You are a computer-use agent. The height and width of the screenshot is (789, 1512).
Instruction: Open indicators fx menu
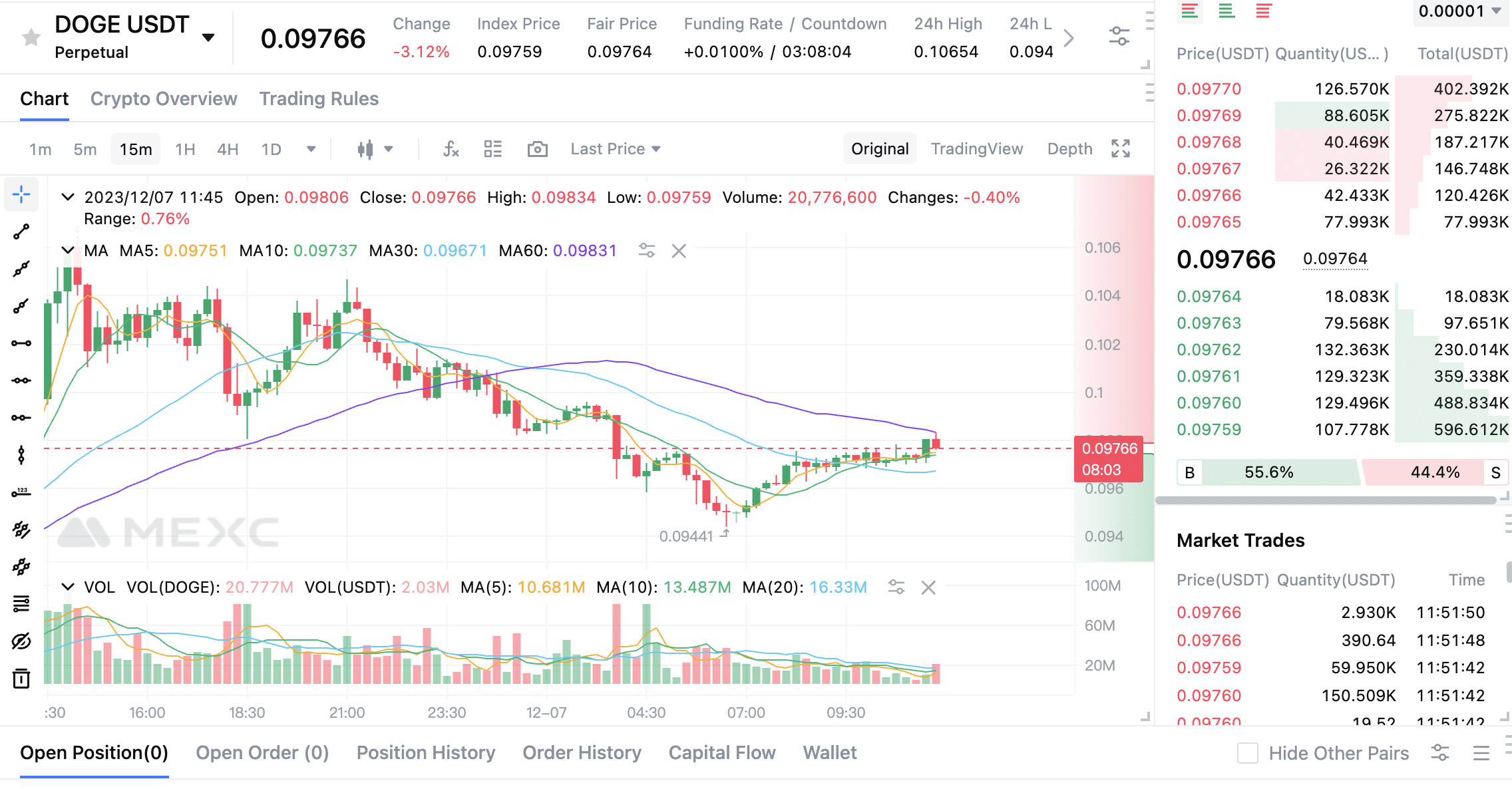(x=451, y=149)
